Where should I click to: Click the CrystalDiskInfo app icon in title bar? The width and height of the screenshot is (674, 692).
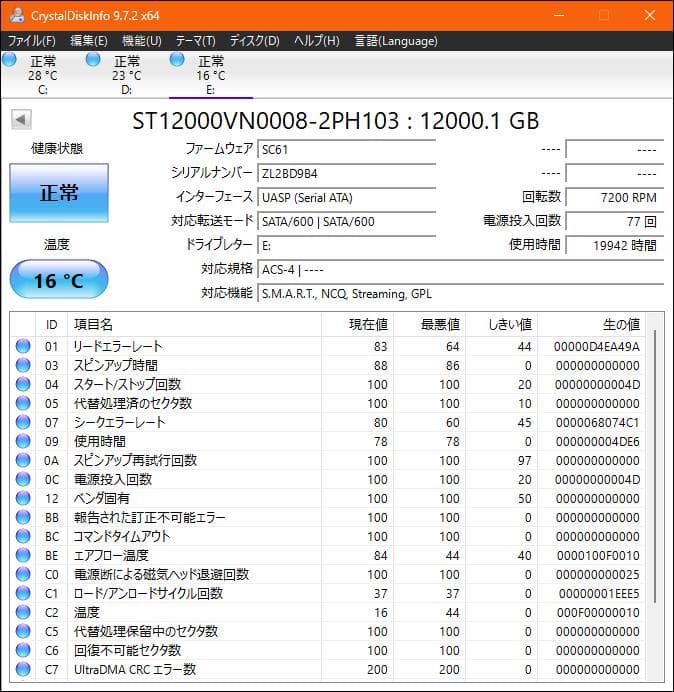(17, 15)
